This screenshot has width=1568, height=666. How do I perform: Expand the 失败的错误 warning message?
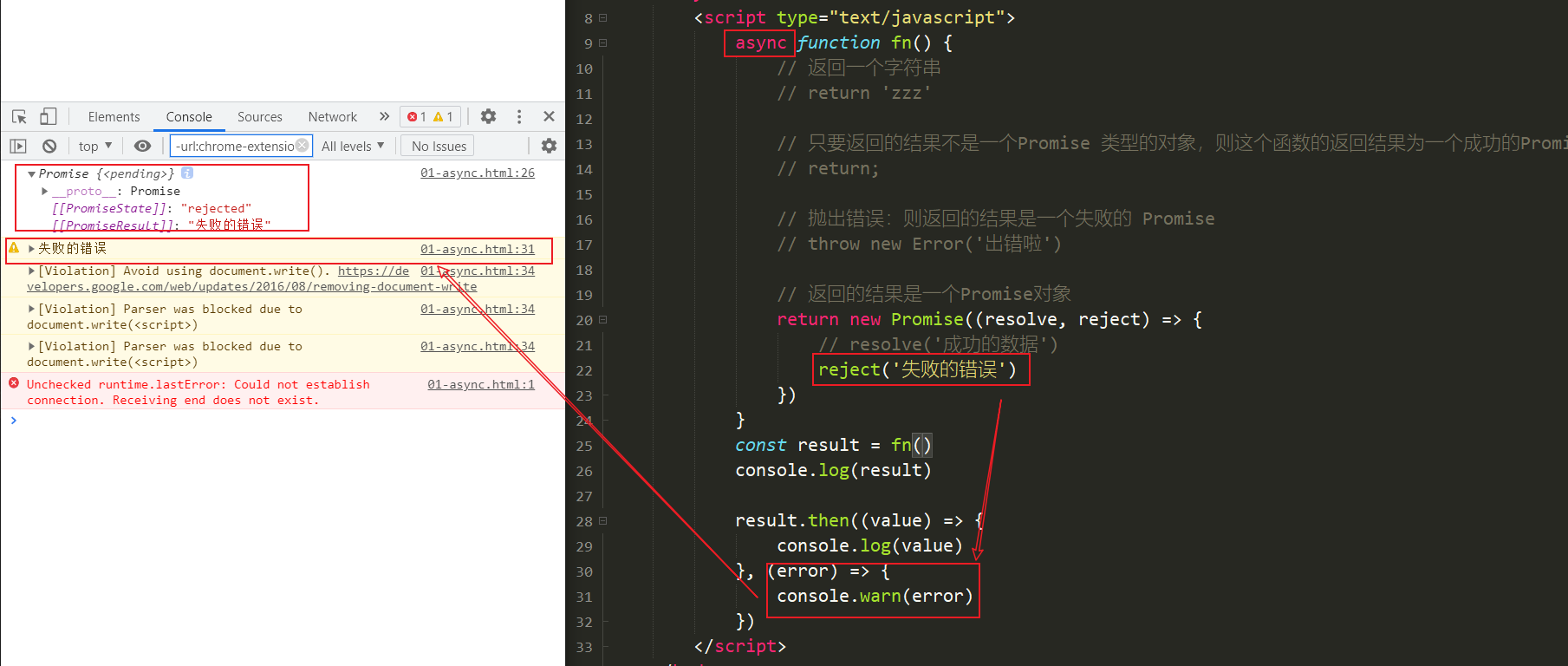(32, 249)
